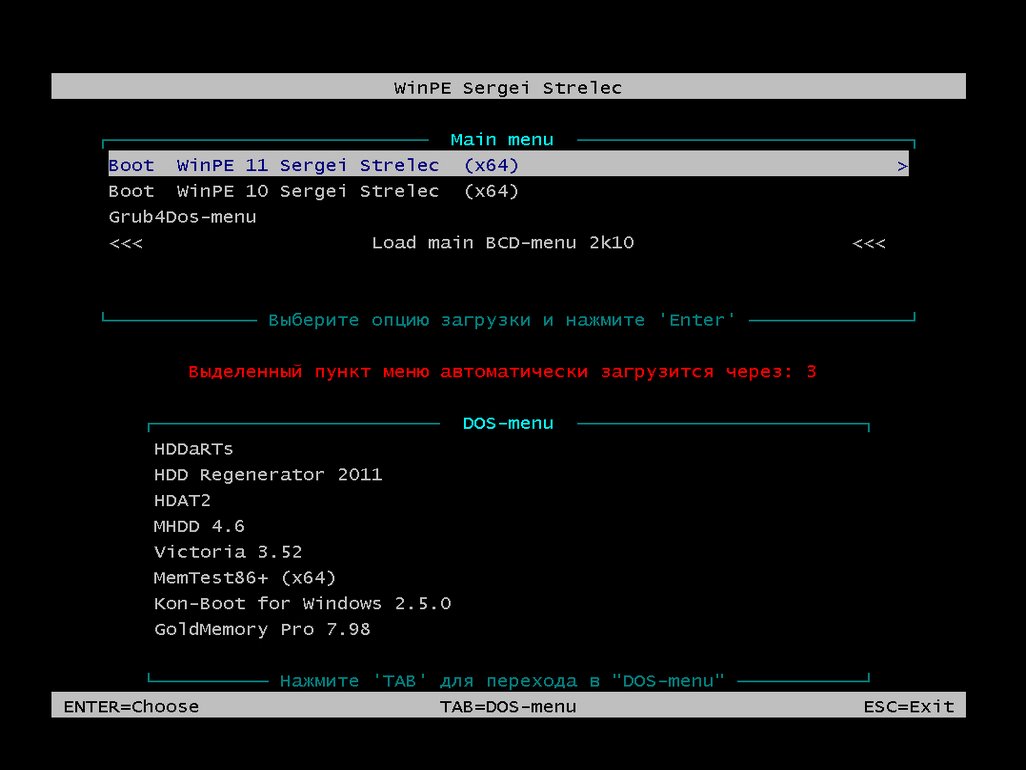Click the Main menu heading
The height and width of the screenshot is (770, 1026).
pyautogui.click(x=502, y=139)
